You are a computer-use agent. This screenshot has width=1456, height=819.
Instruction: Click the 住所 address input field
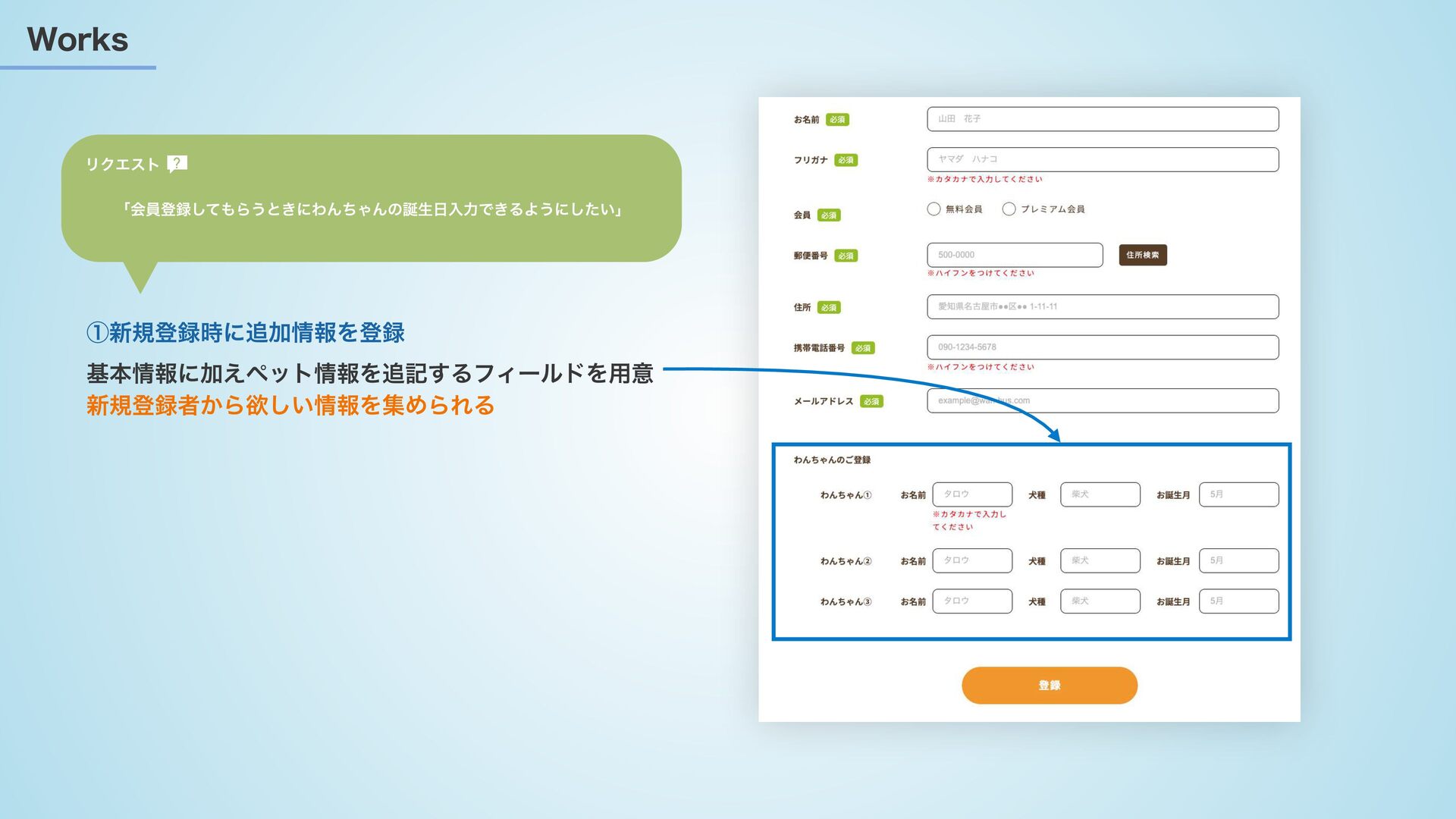tap(1102, 306)
